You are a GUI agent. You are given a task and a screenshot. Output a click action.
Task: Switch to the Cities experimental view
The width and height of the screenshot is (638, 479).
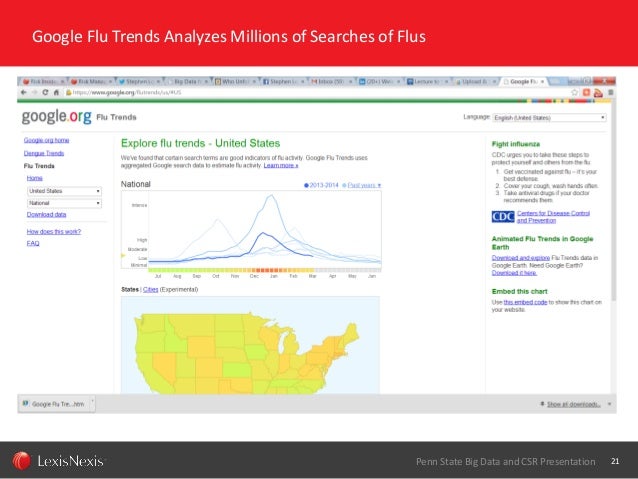pos(151,289)
